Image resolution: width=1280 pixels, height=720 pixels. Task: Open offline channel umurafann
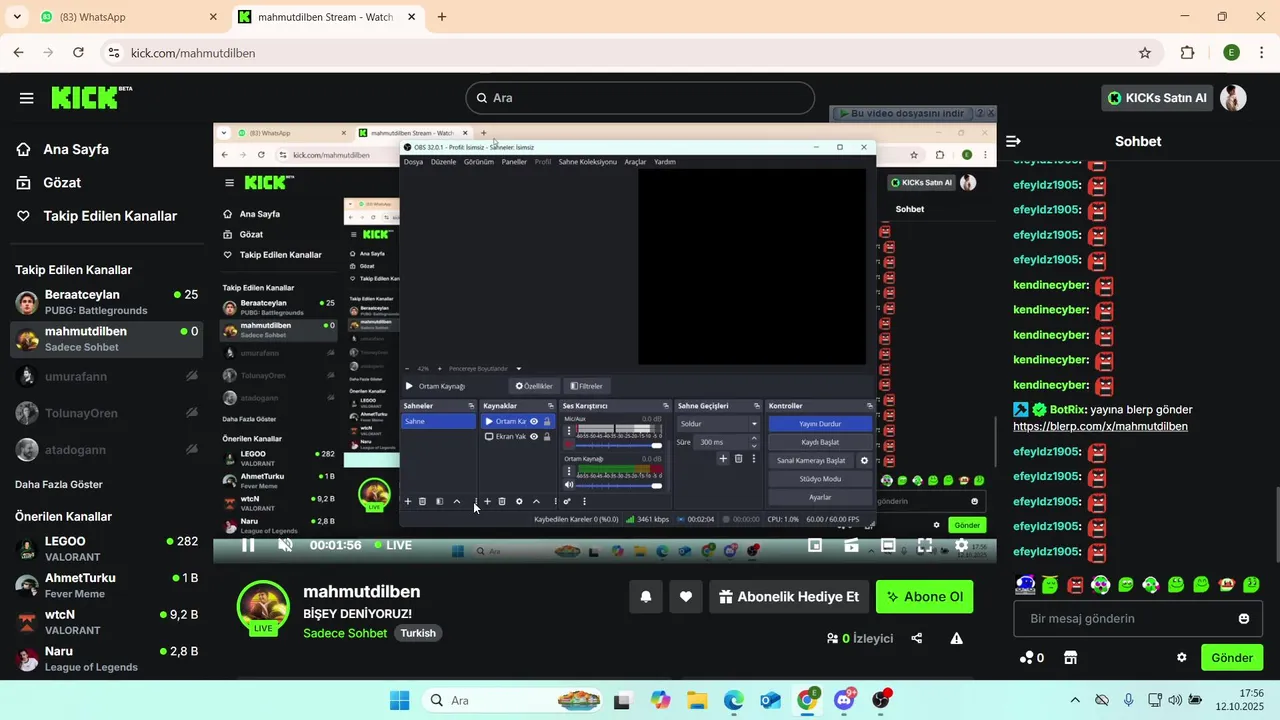click(106, 376)
